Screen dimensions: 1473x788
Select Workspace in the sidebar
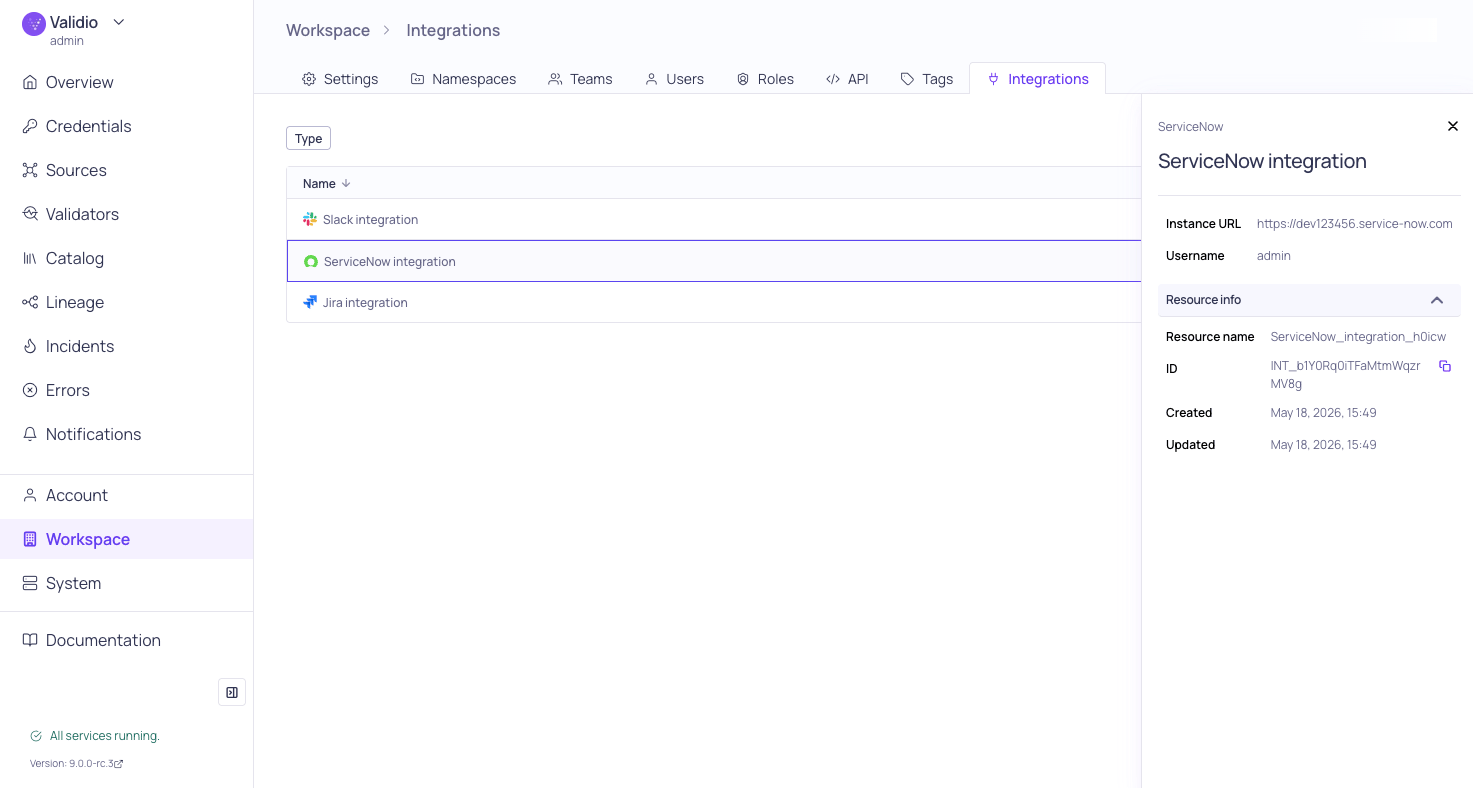pos(126,539)
